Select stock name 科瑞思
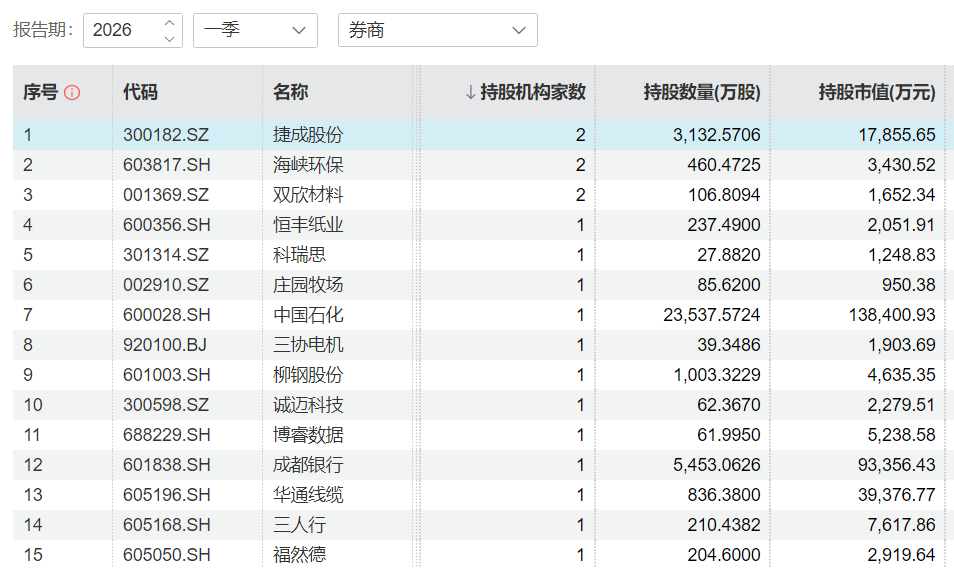This screenshot has height=568, width=954. (299, 255)
